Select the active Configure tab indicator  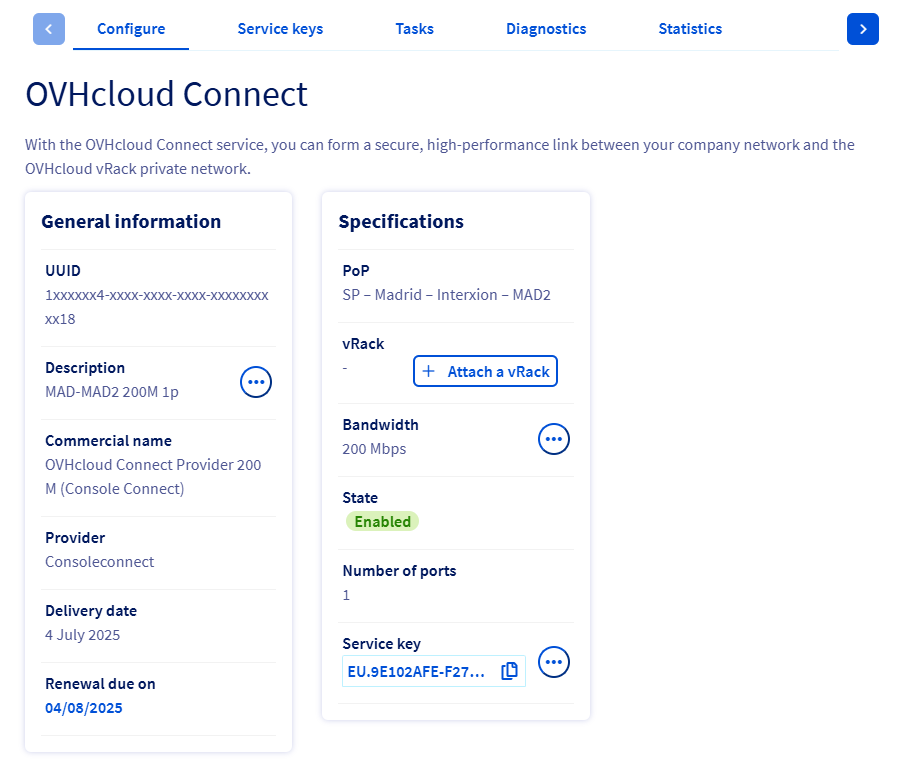click(x=130, y=29)
